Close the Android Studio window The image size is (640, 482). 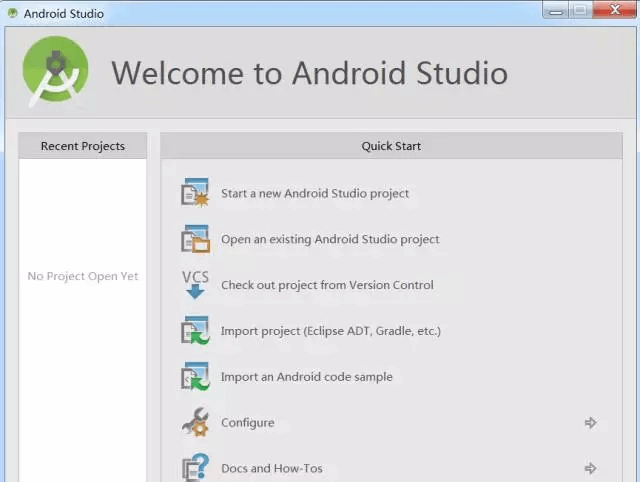click(x=615, y=10)
